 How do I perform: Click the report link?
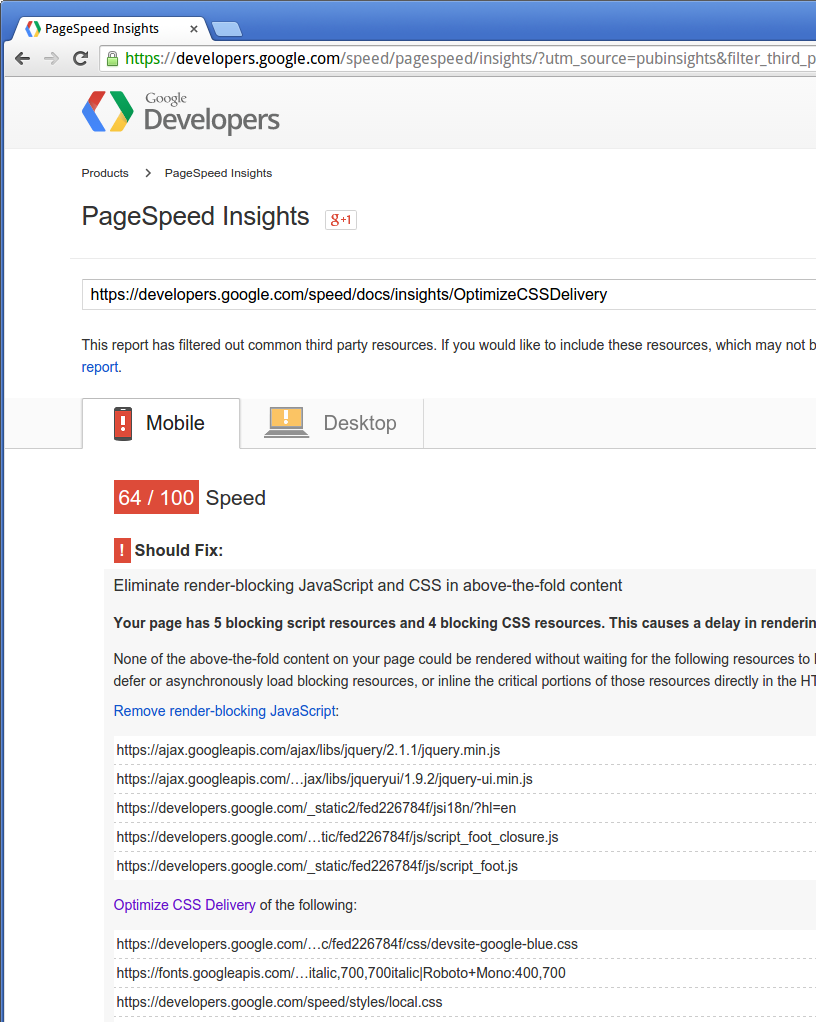100,367
